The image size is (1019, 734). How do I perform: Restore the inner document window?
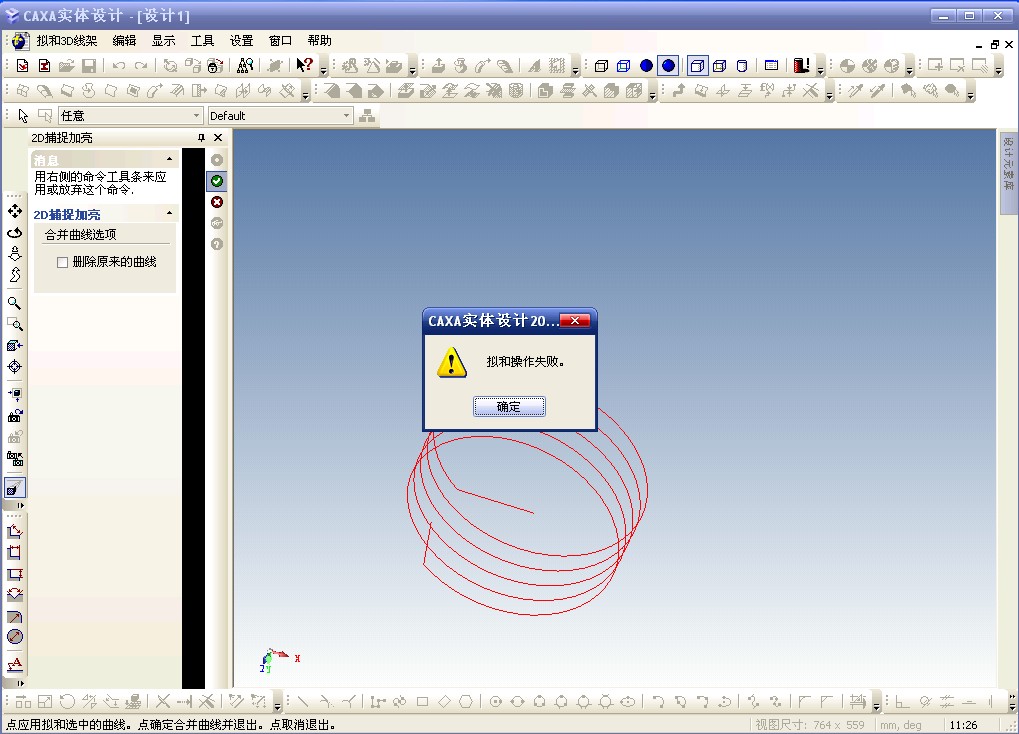tap(994, 44)
